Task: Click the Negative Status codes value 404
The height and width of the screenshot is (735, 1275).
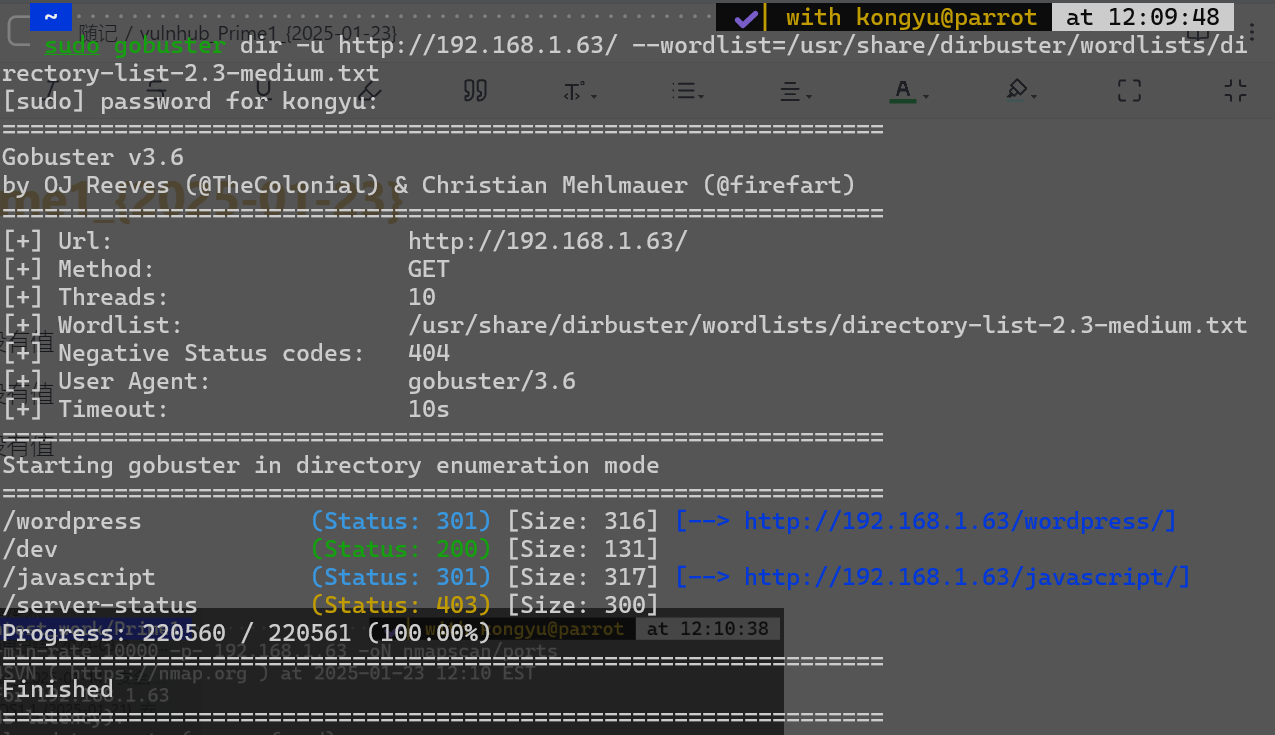Action: 429,353
